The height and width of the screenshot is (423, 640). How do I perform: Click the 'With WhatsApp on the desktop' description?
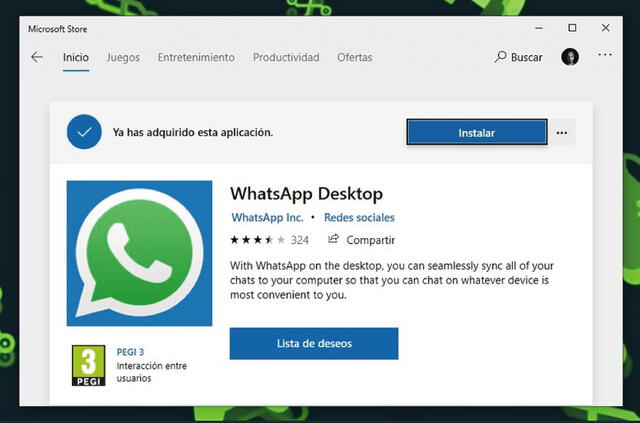point(392,280)
